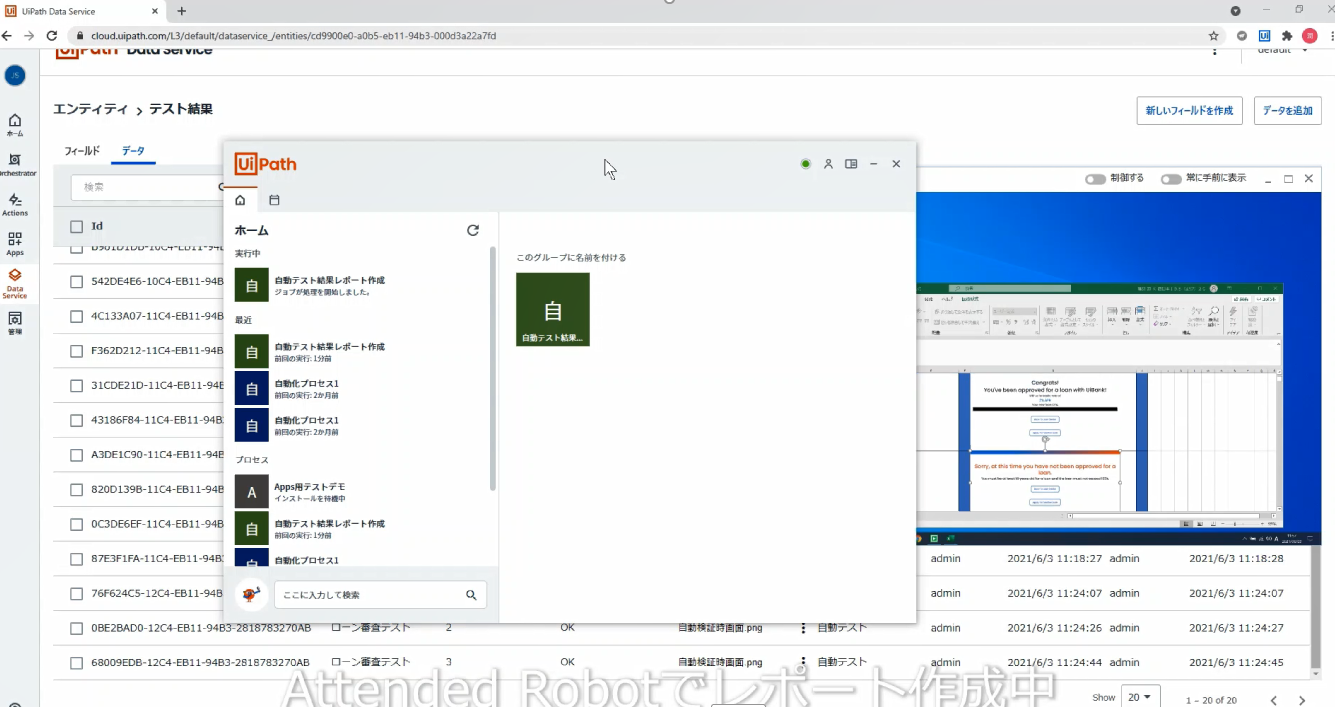Click the Assistant list vertical scrollbar
Image resolution: width=1335 pixels, height=707 pixels.
492,368
